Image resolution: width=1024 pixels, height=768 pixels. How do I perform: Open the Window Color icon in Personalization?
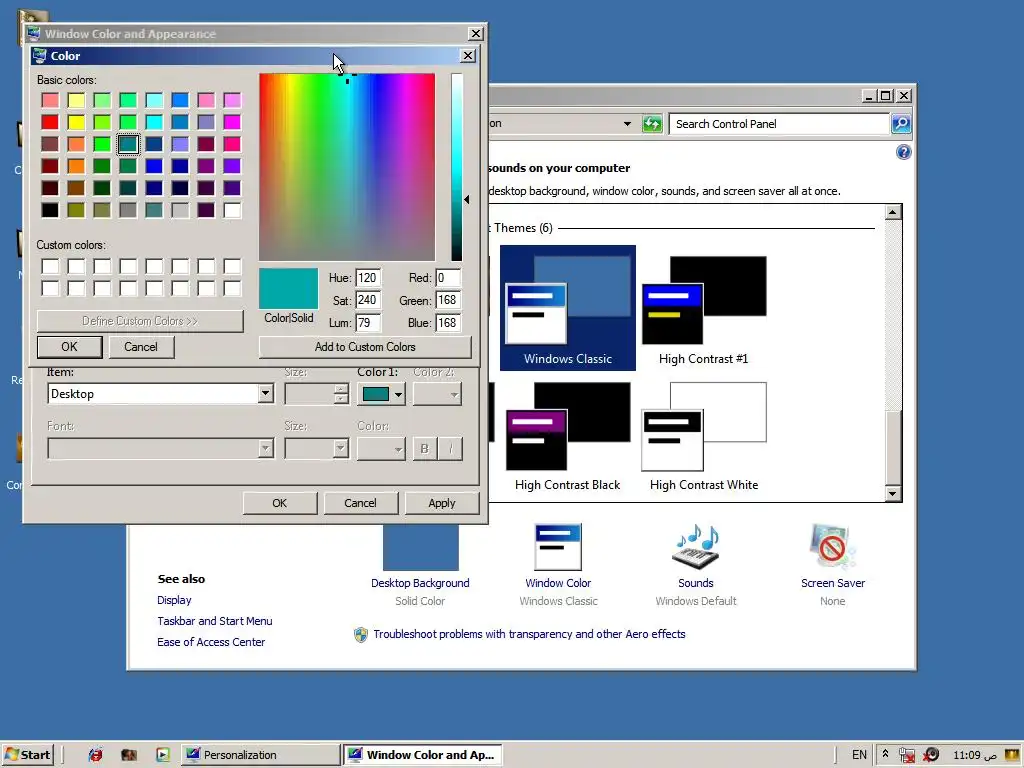coord(558,547)
